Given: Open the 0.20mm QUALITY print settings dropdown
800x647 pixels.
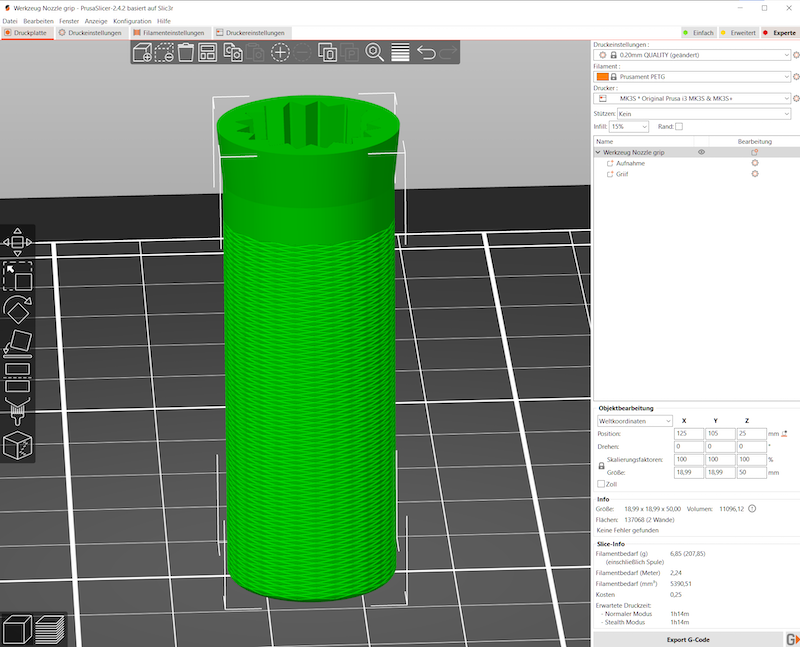Looking at the screenshot, I should (x=692, y=55).
